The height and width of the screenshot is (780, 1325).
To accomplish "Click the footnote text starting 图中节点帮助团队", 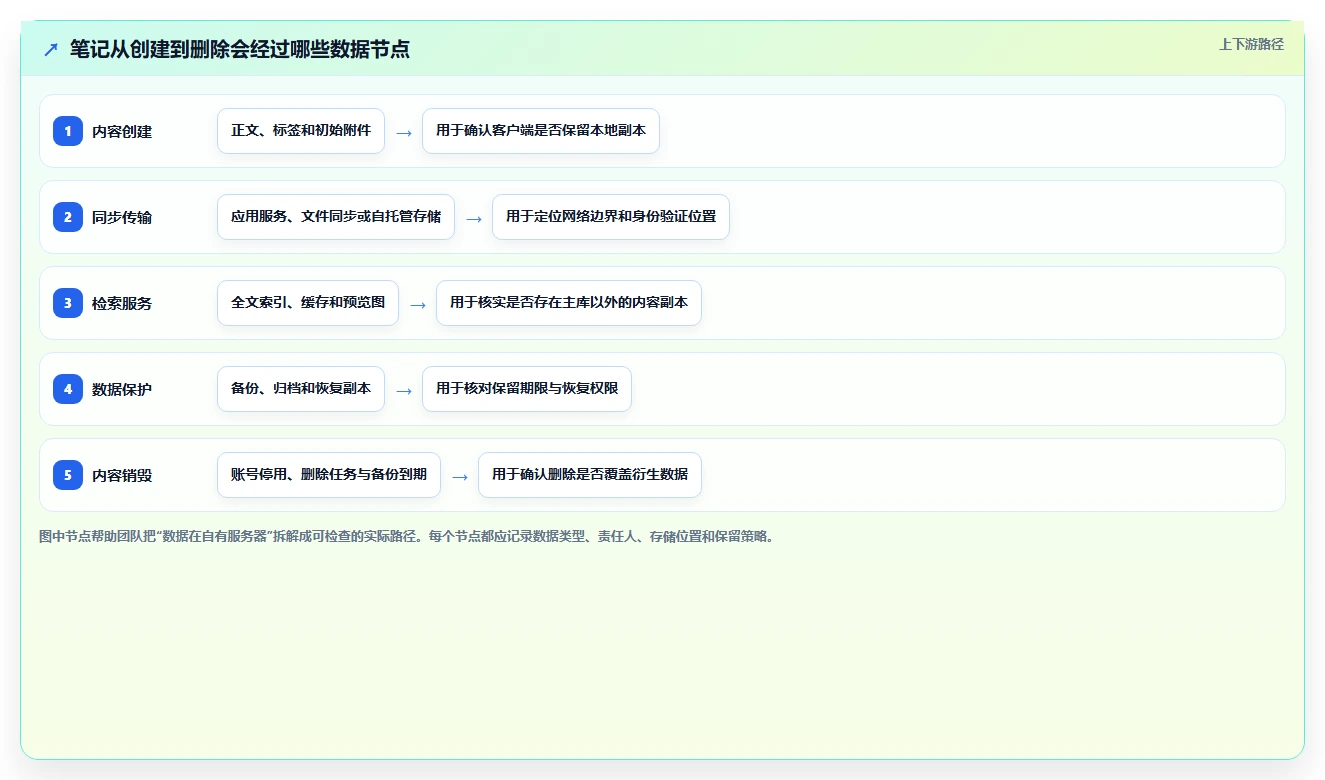I will pos(407,536).
